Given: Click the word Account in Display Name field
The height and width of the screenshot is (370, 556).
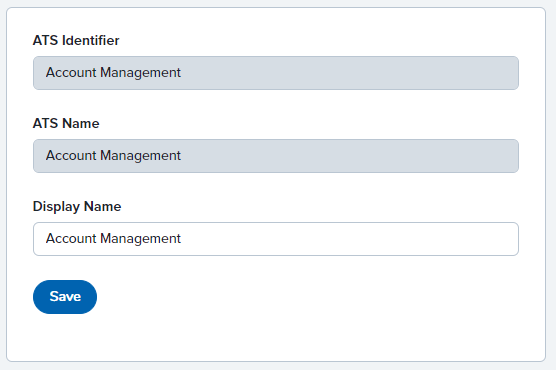Looking at the screenshot, I should 71,238.
